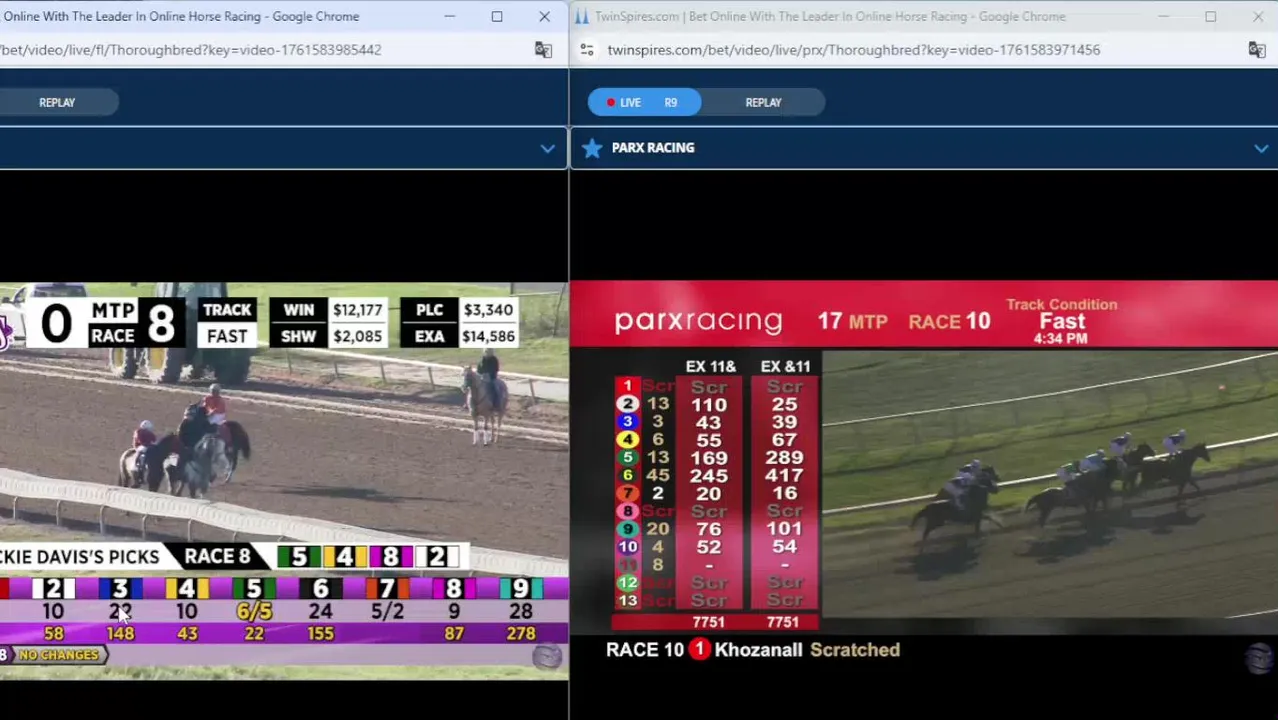Click the Parx Racing favorite star icon
Screen dimensions: 1278x720
point(592,148)
